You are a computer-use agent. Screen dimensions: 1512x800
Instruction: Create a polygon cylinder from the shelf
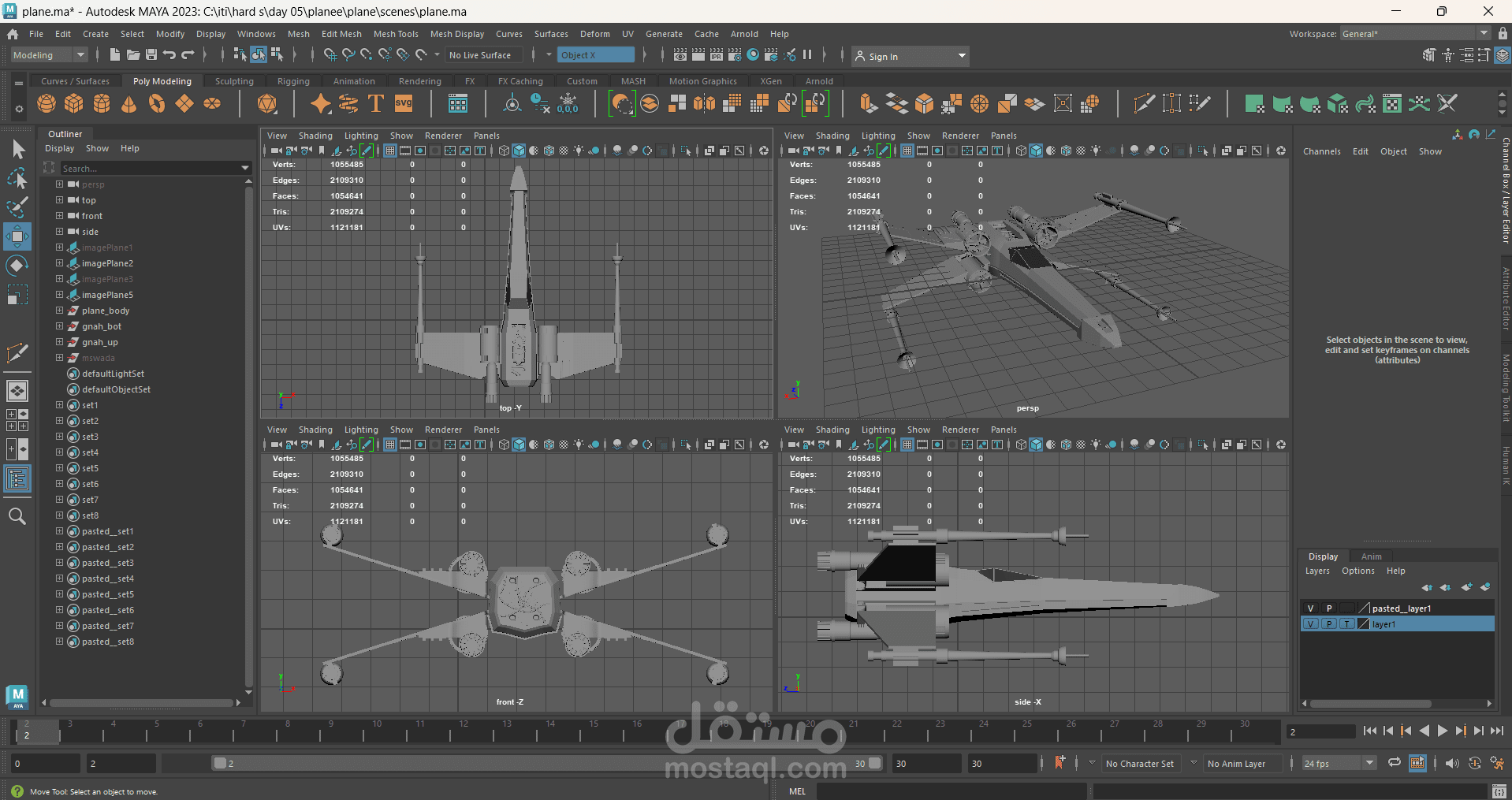[102, 103]
